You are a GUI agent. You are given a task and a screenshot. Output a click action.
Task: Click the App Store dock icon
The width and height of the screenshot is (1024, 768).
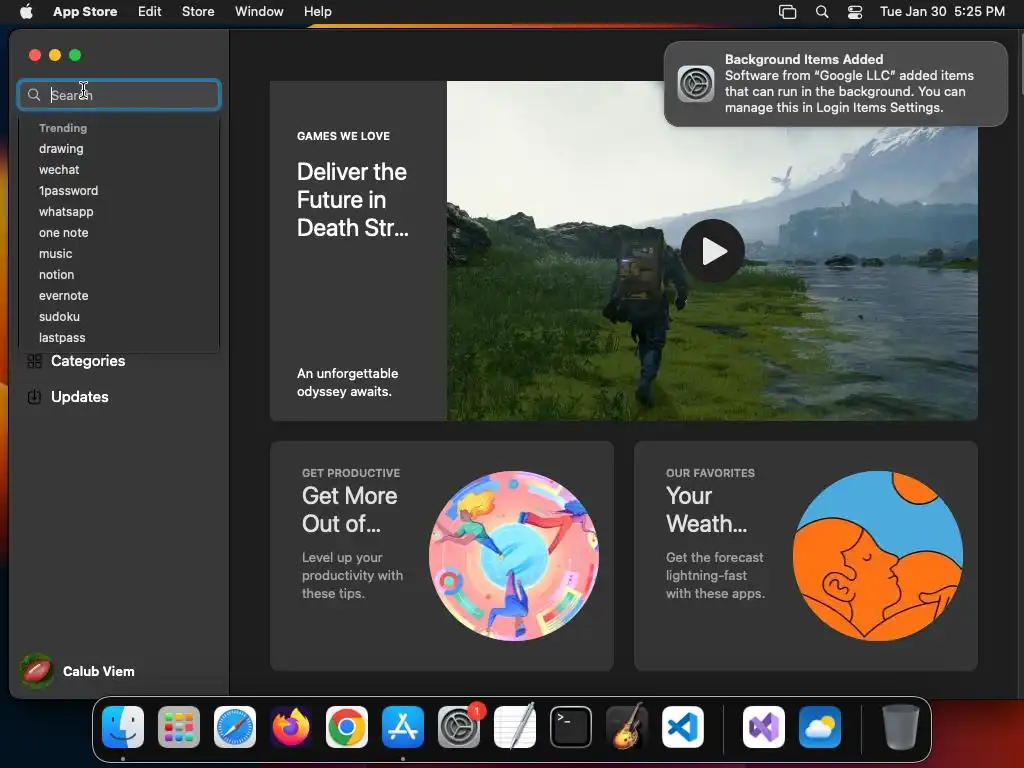click(x=403, y=727)
